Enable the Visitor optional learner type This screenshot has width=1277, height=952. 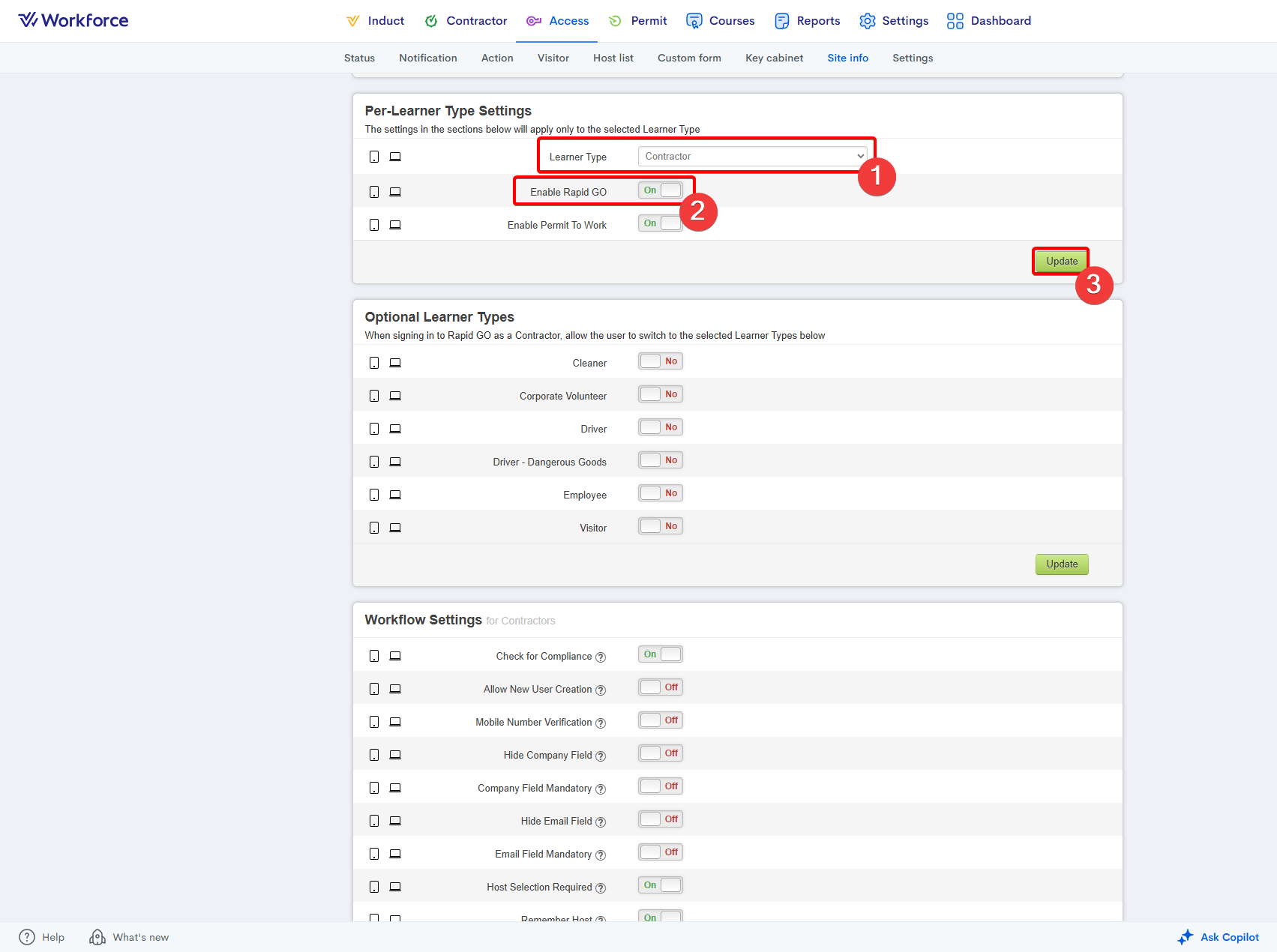660,526
